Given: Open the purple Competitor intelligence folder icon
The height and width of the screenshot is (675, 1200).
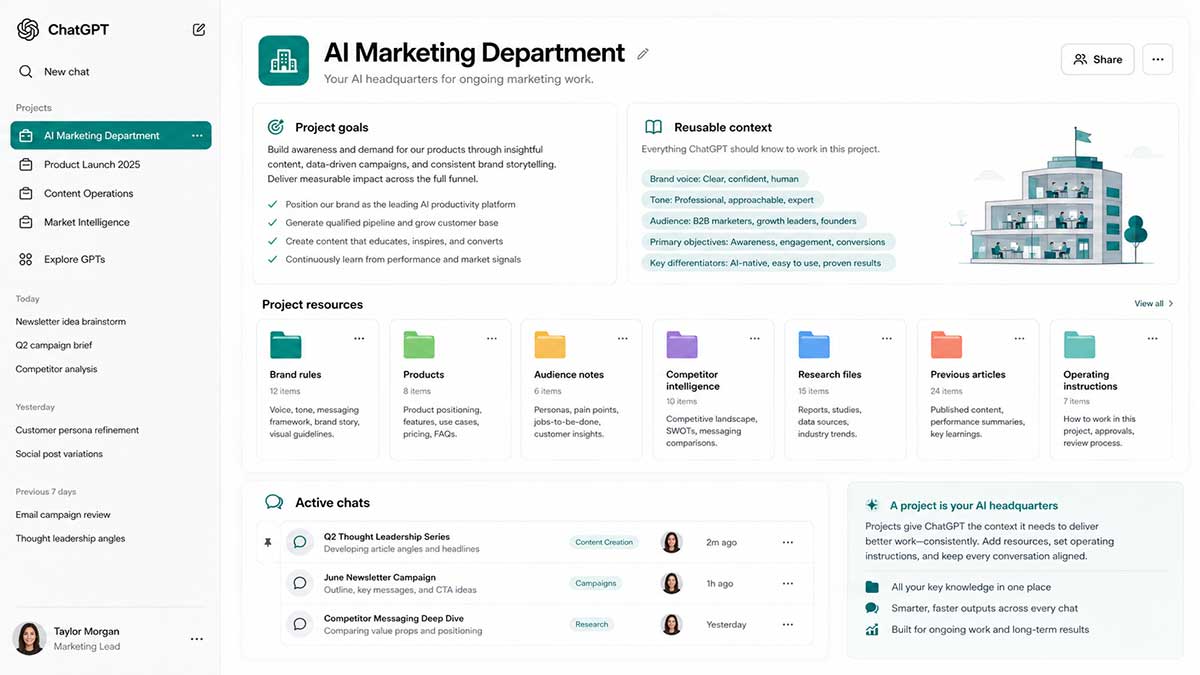Looking at the screenshot, I should [682, 345].
